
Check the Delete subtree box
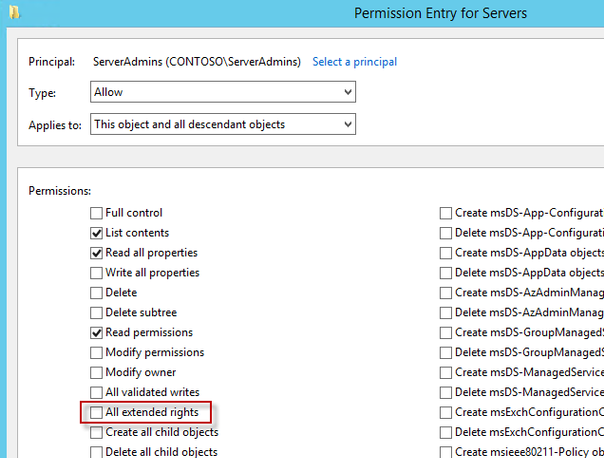97,313
